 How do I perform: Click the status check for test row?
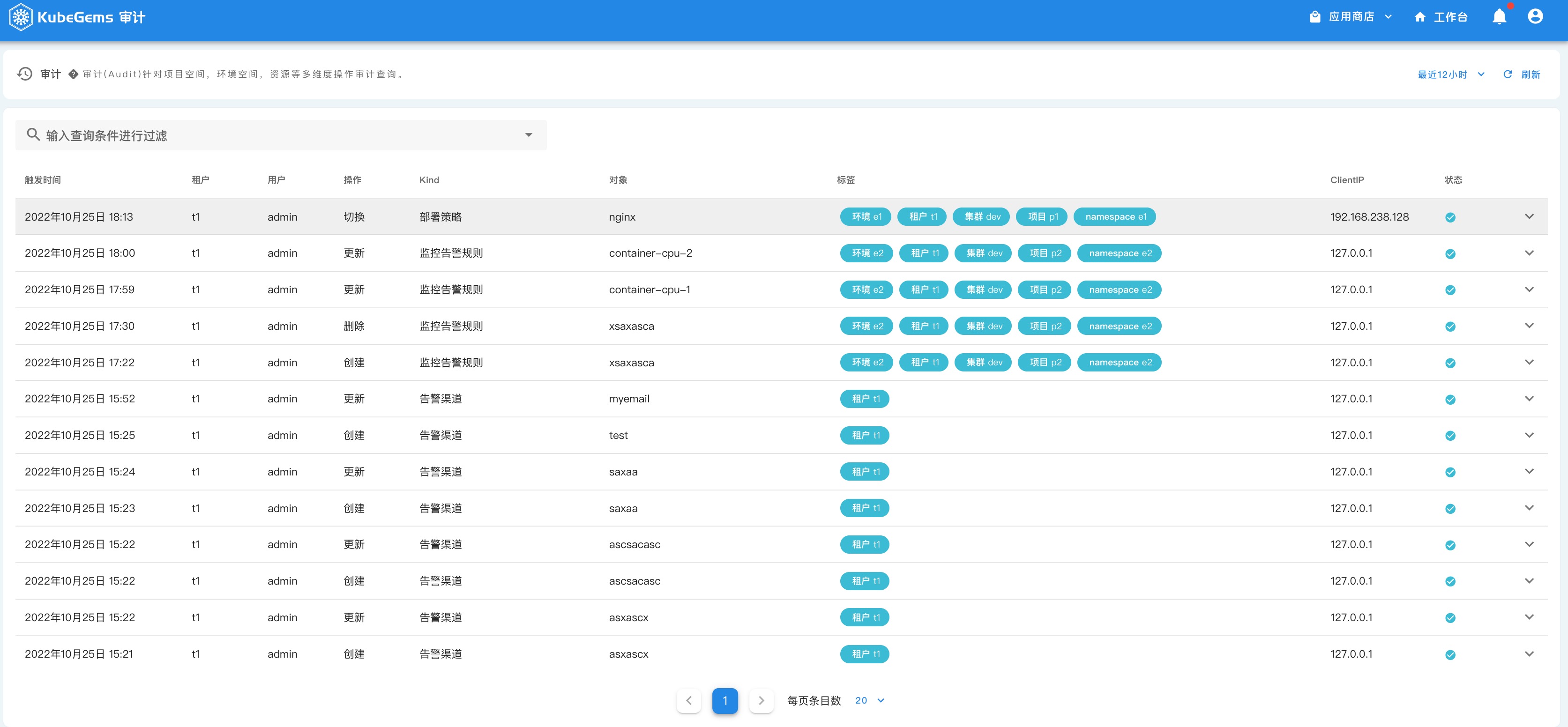point(1450,436)
